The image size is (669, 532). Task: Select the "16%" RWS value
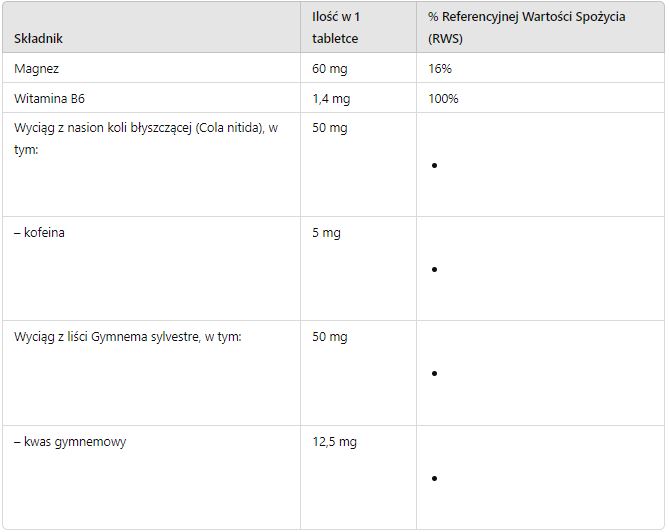pyautogui.click(x=440, y=69)
